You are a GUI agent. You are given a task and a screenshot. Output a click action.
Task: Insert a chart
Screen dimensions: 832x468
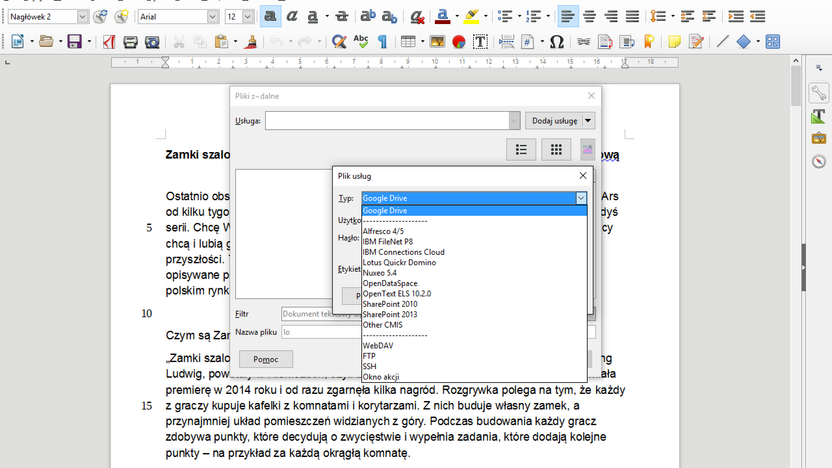tap(459, 41)
